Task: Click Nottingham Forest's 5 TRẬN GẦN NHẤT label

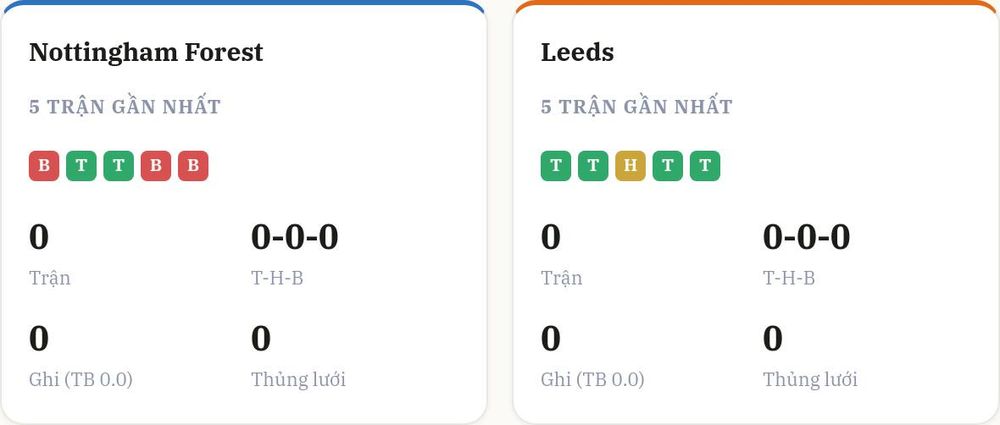Action: 125,107
